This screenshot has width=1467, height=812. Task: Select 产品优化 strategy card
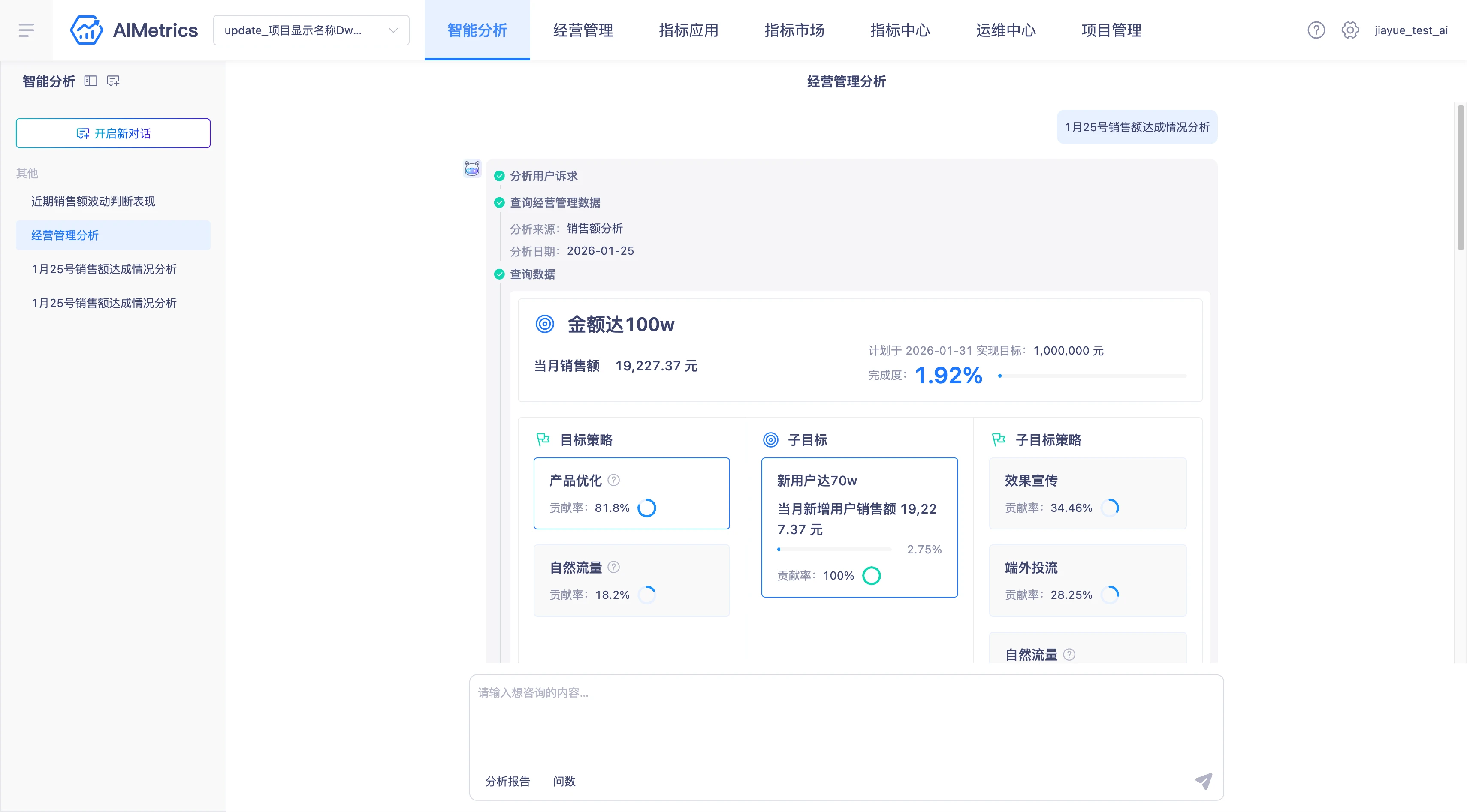point(631,493)
